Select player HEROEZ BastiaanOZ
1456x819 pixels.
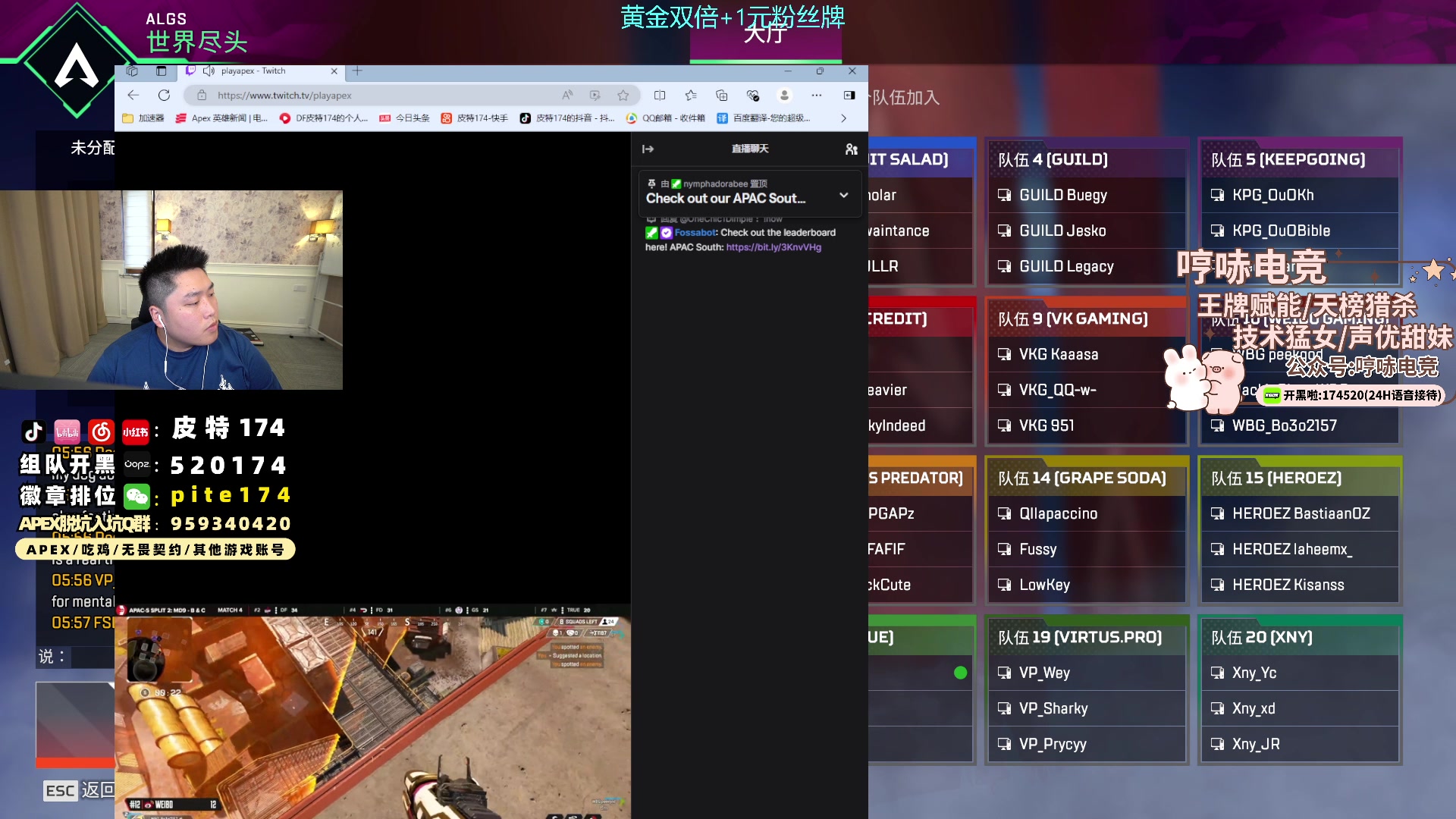1300,513
